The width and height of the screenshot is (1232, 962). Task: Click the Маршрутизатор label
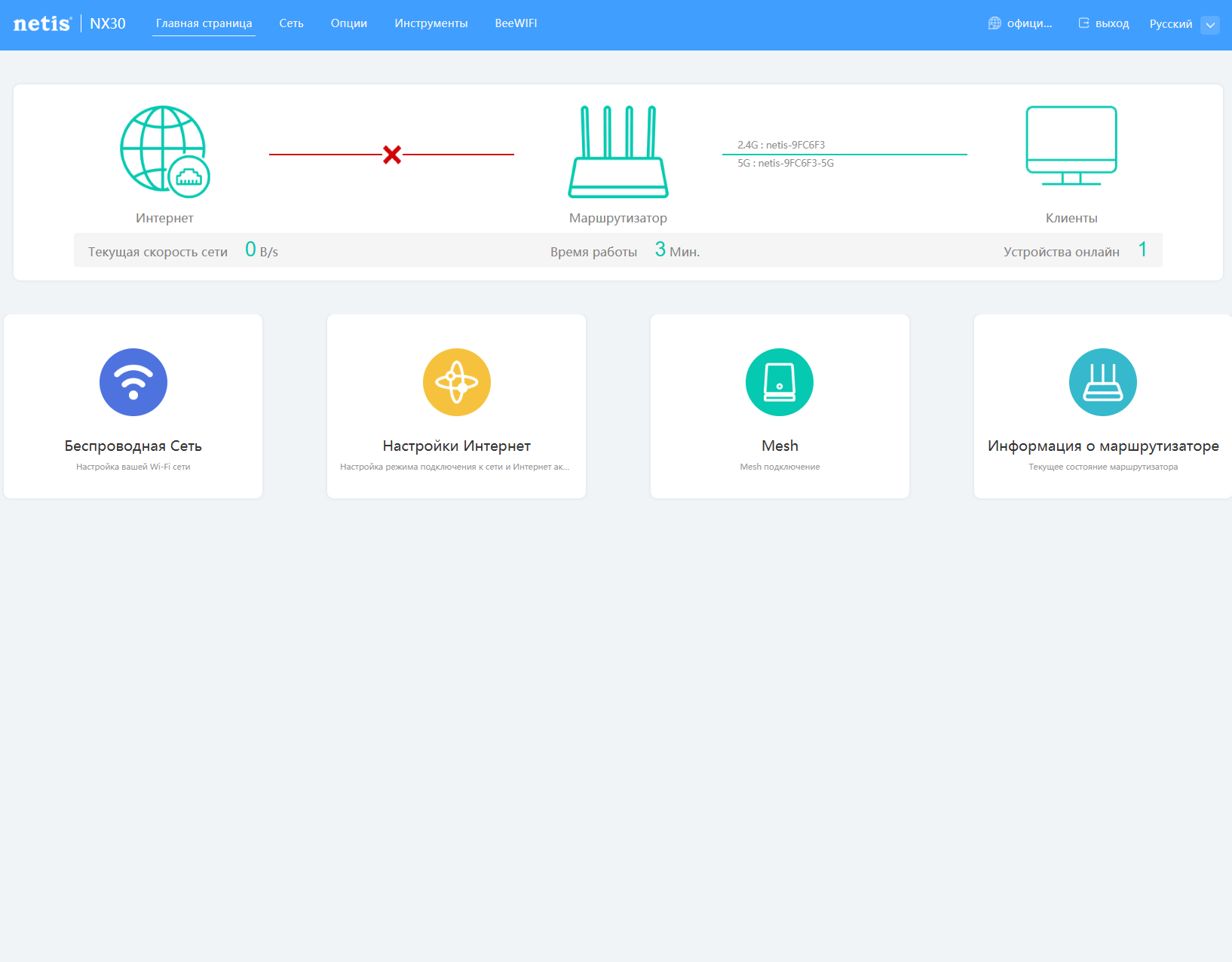click(x=618, y=218)
